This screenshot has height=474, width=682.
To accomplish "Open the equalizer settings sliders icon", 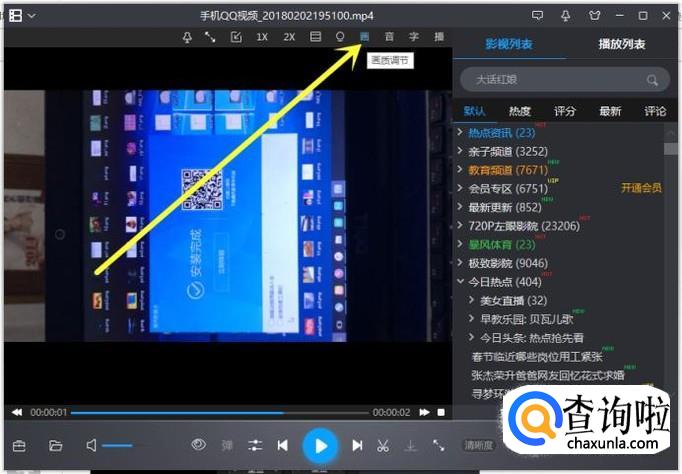I will 255,445.
